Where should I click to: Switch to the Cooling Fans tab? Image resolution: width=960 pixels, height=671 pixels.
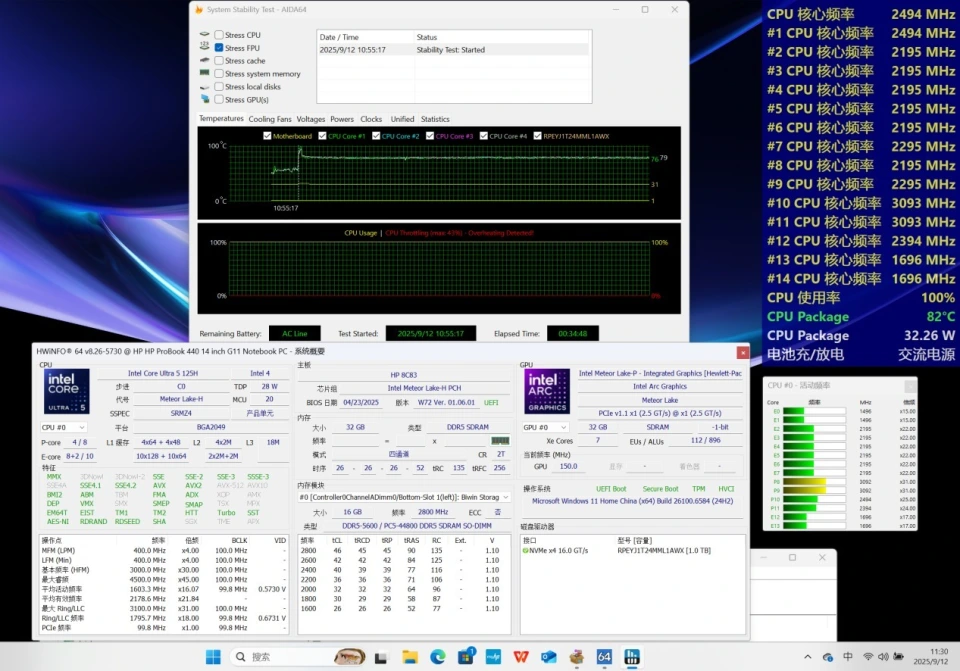point(270,119)
